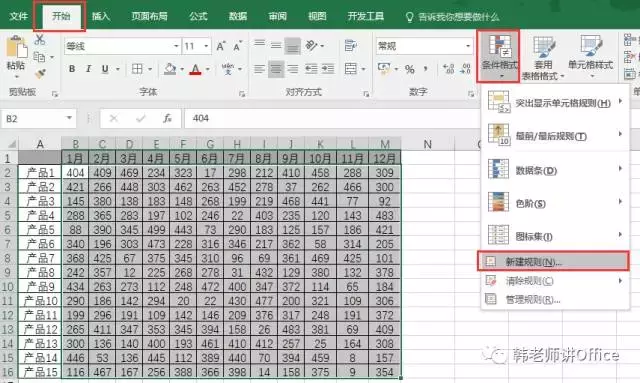This screenshot has width=640, height=383.
Task: Decrease font size with smaller A icon
Action: (x=238, y=46)
